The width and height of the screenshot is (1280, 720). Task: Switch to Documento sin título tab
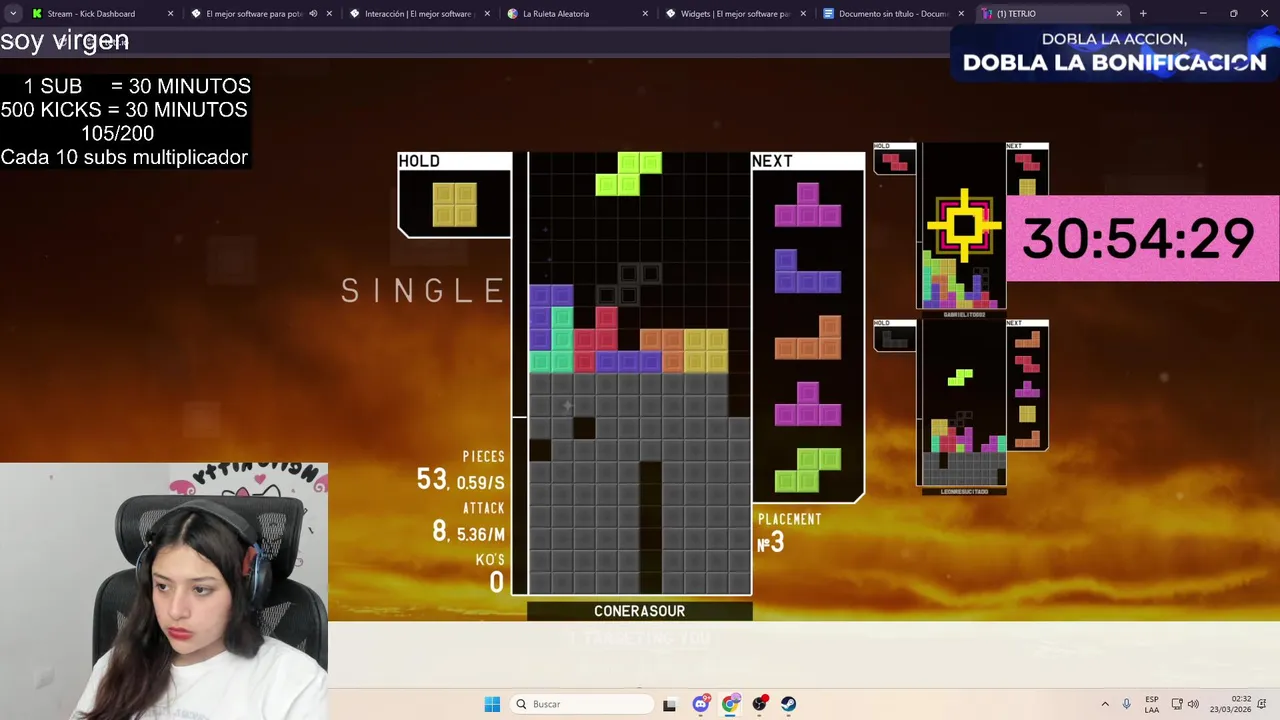(892, 14)
